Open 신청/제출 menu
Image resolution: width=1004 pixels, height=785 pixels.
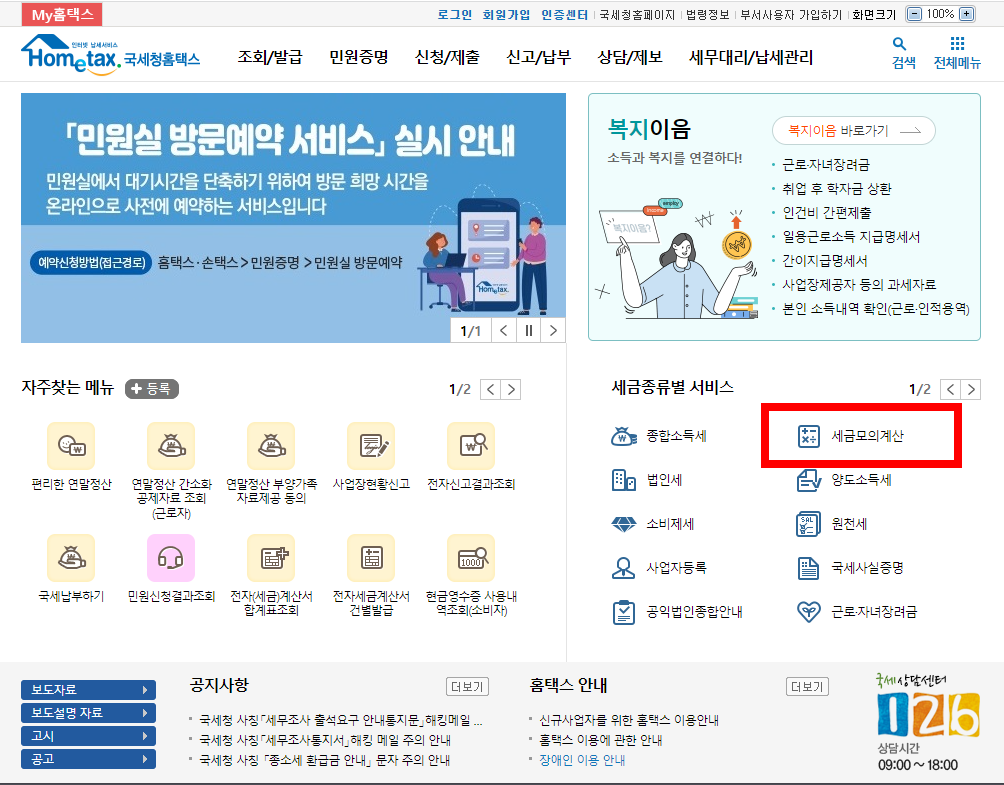(447, 58)
